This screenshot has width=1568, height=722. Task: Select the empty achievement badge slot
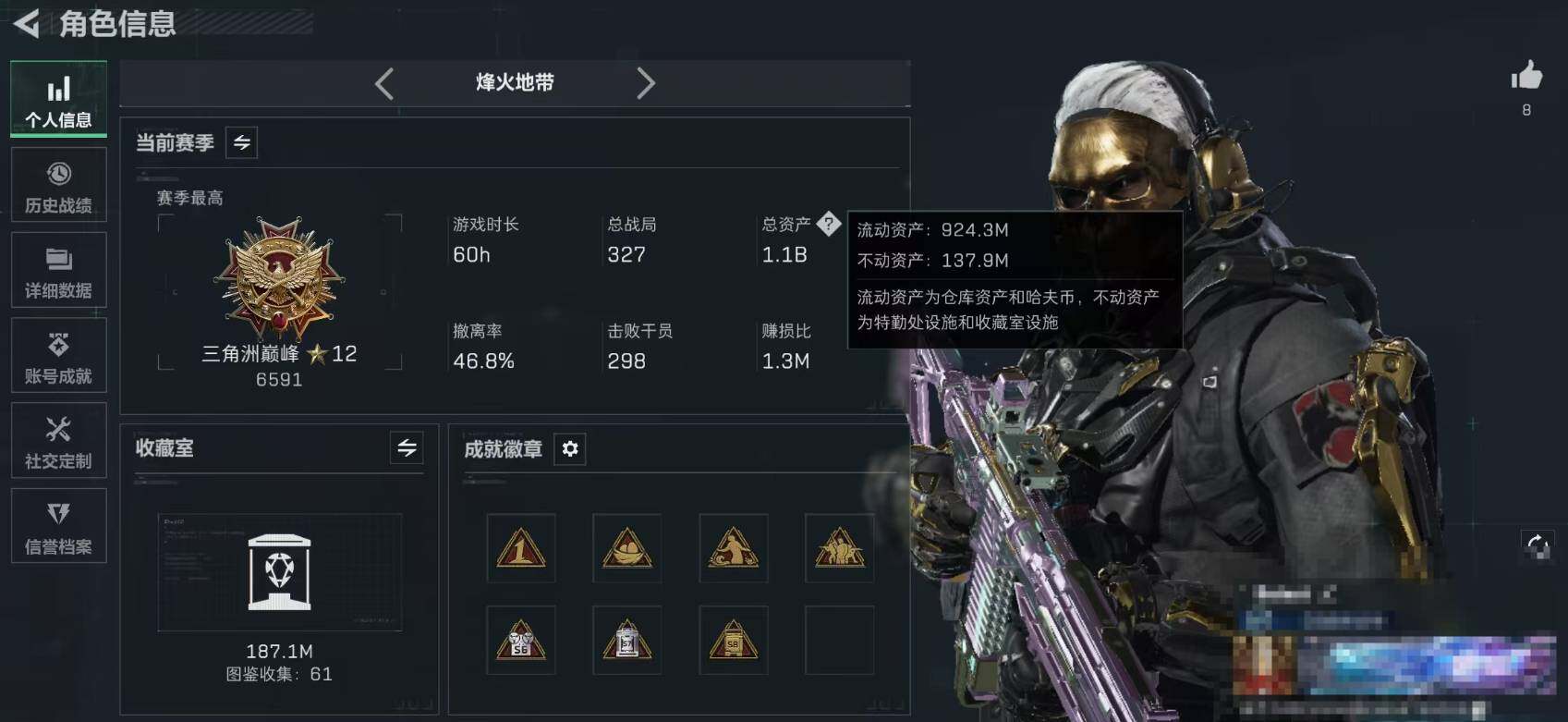[839, 640]
